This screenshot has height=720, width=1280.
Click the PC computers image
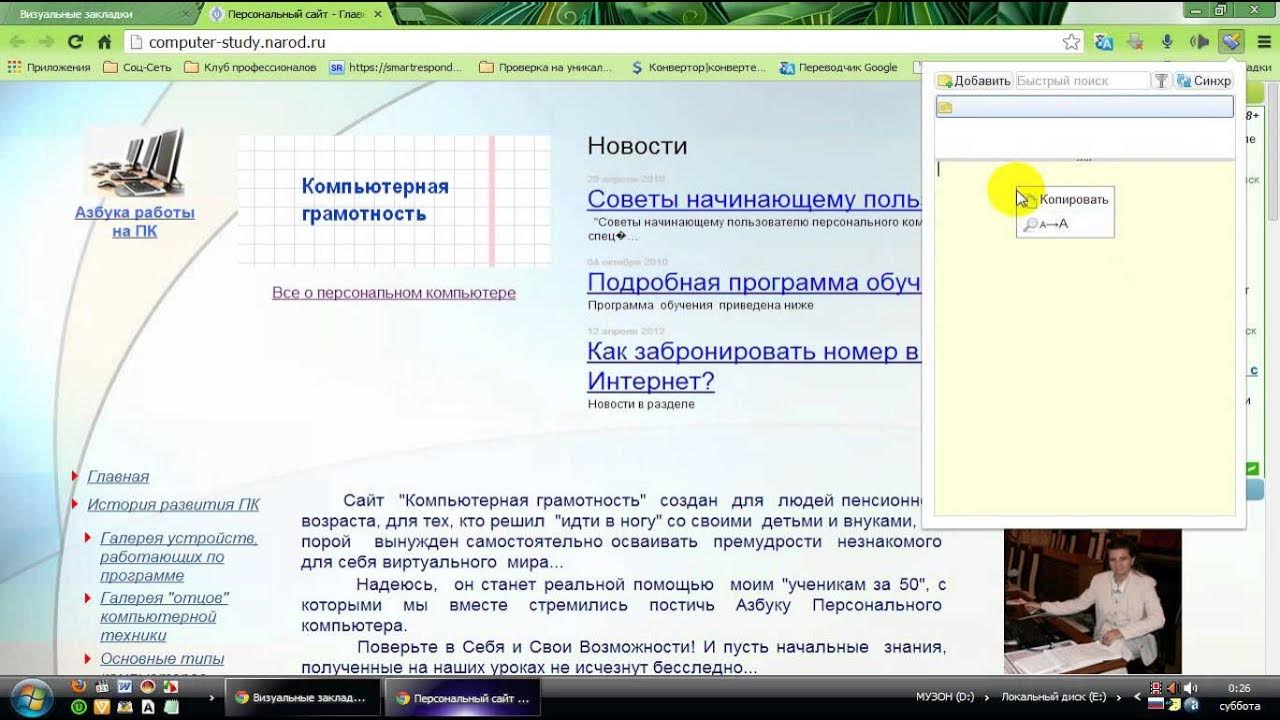tap(135, 162)
